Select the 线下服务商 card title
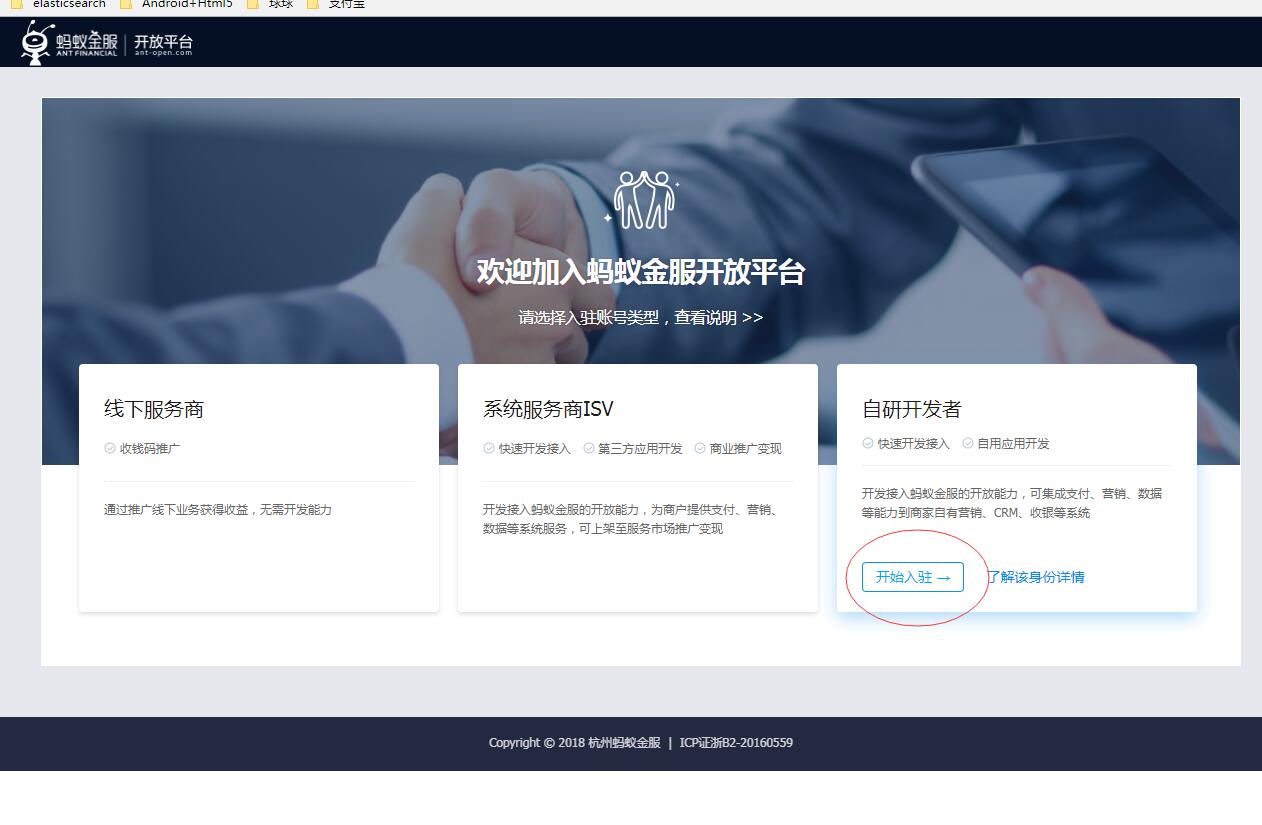This screenshot has width=1262, height=825. [154, 409]
